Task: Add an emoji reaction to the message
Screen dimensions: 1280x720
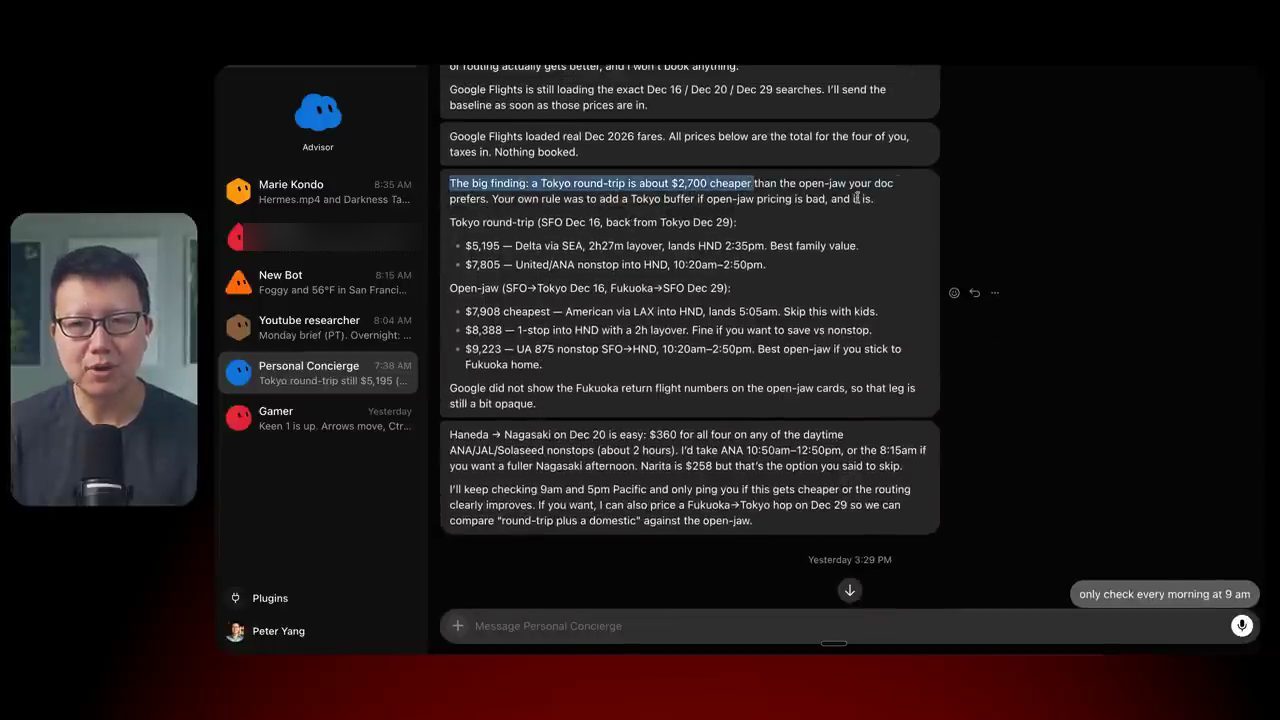Action: 954,293
